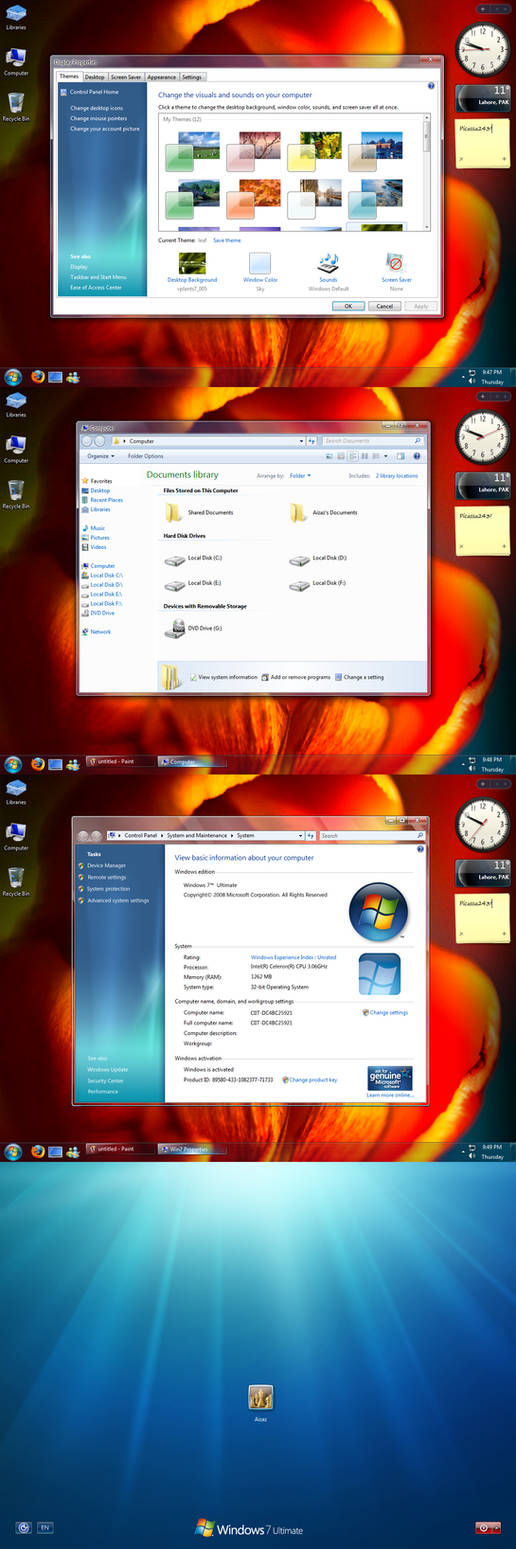
Task: Open the Arrange by Folder dropdown
Action: coord(300,476)
